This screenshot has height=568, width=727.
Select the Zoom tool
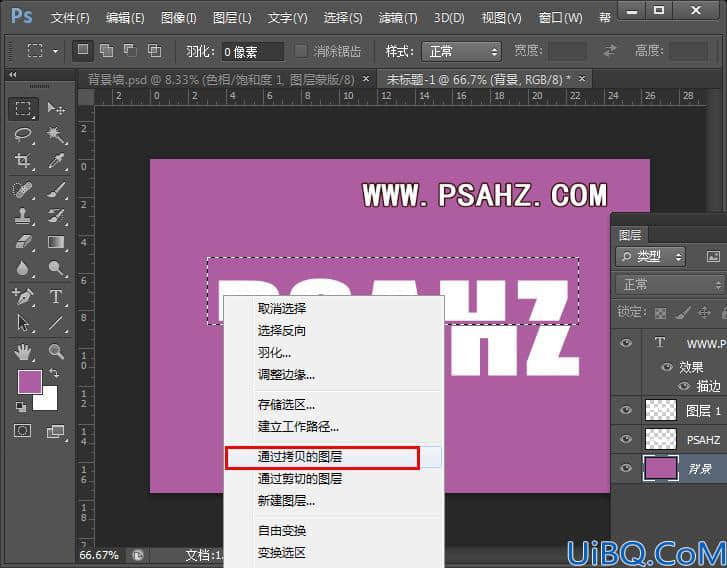pyautogui.click(x=56, y=352)
